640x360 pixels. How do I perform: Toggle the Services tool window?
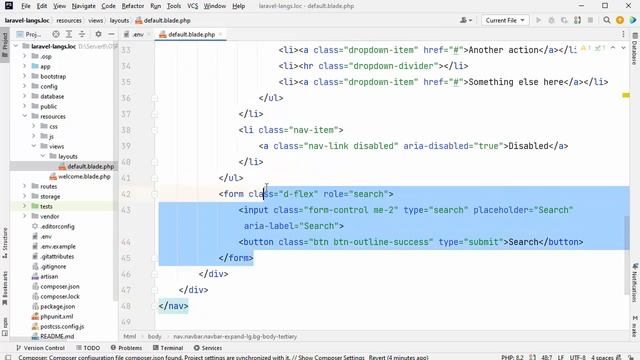click(x=208, y=348)
